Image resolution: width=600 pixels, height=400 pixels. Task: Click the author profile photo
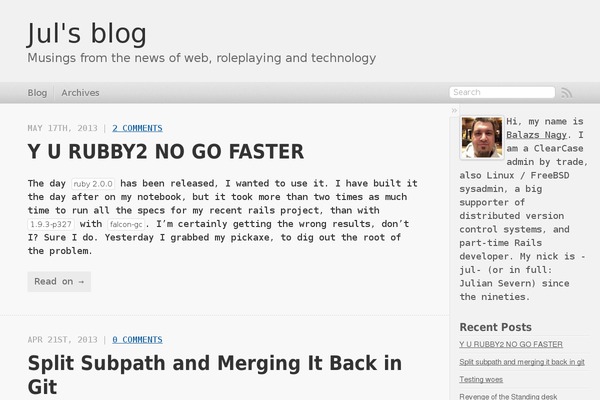point(481,138)
